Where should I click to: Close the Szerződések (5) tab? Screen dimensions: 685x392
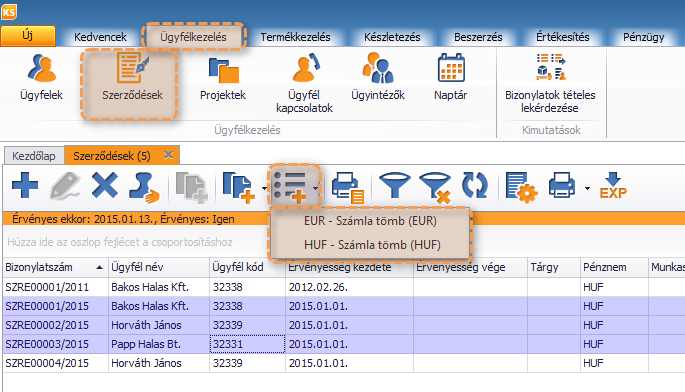(168, 155)
